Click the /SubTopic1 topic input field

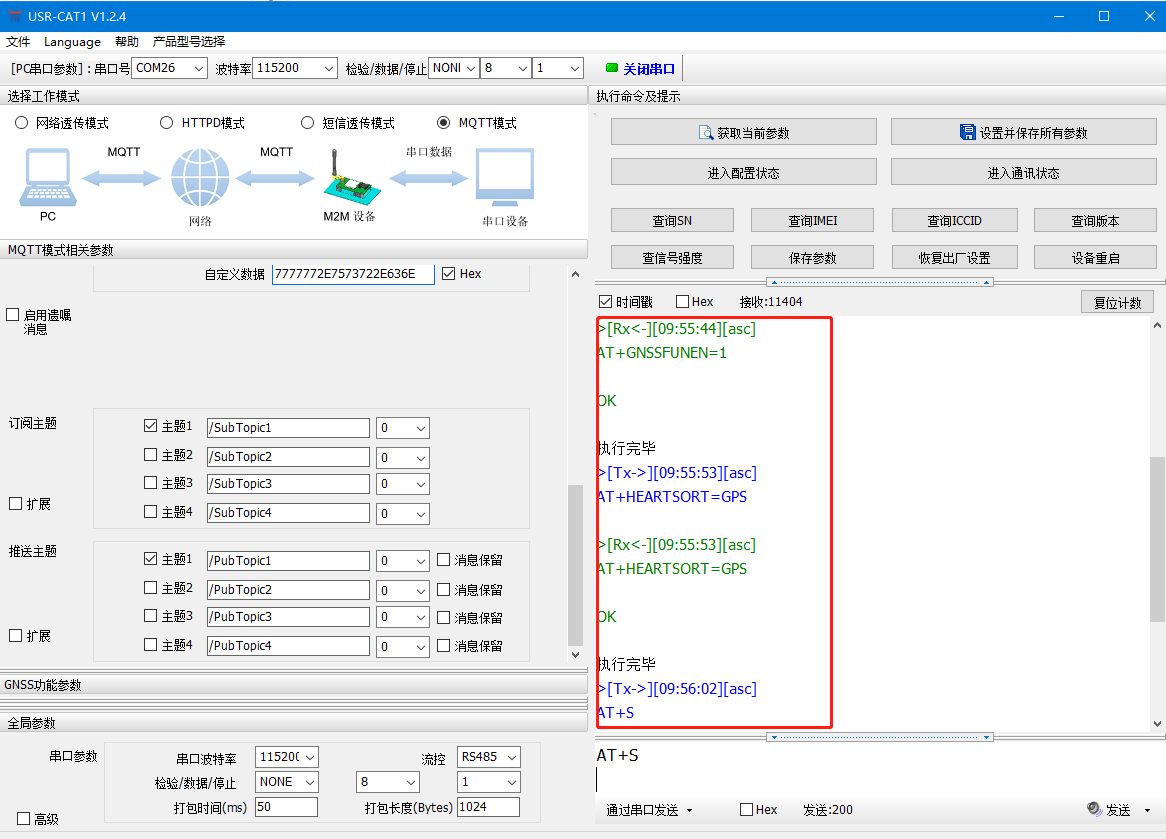288,428
